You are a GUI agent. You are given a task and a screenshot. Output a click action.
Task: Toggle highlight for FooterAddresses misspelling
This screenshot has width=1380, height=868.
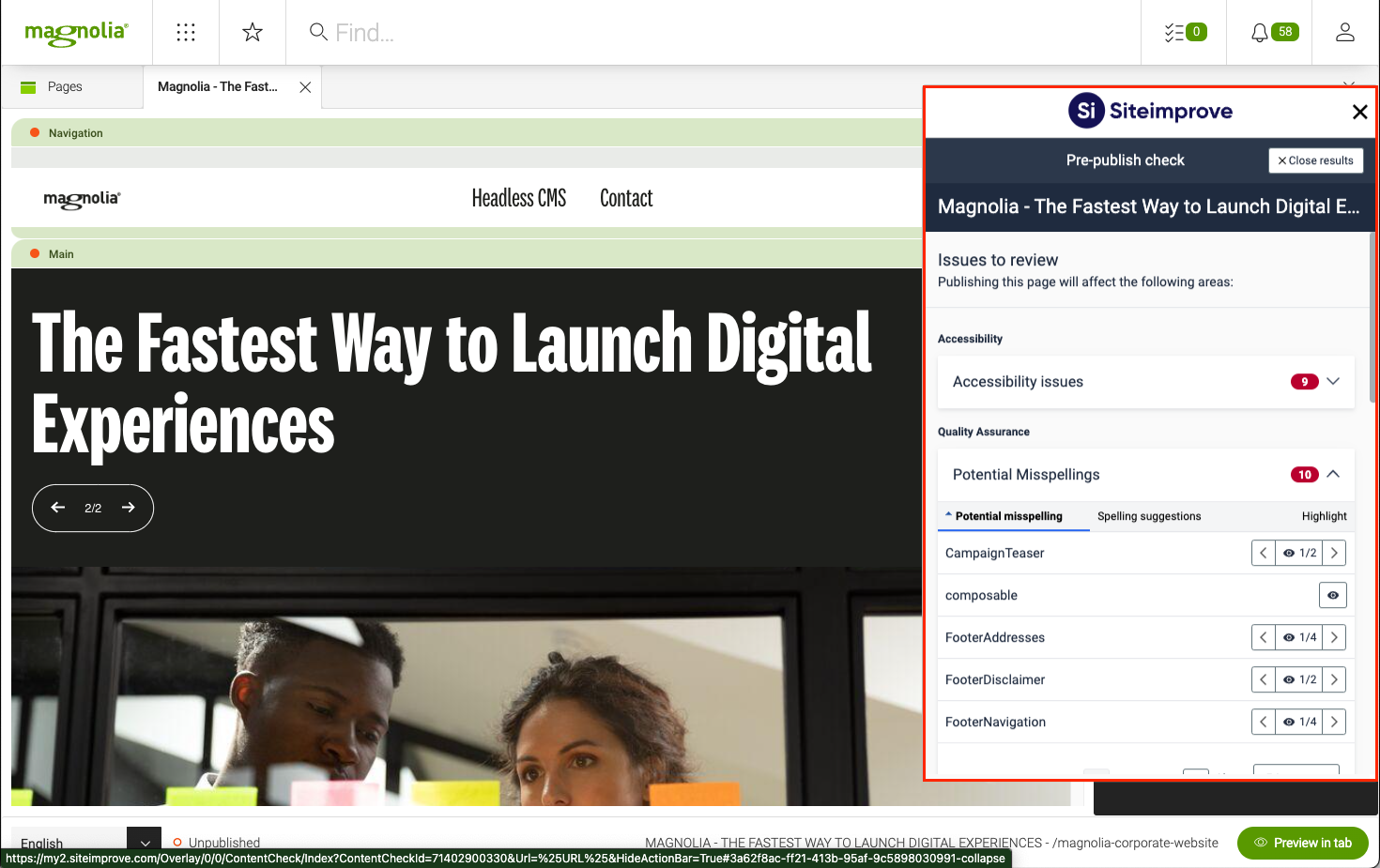1299,637
